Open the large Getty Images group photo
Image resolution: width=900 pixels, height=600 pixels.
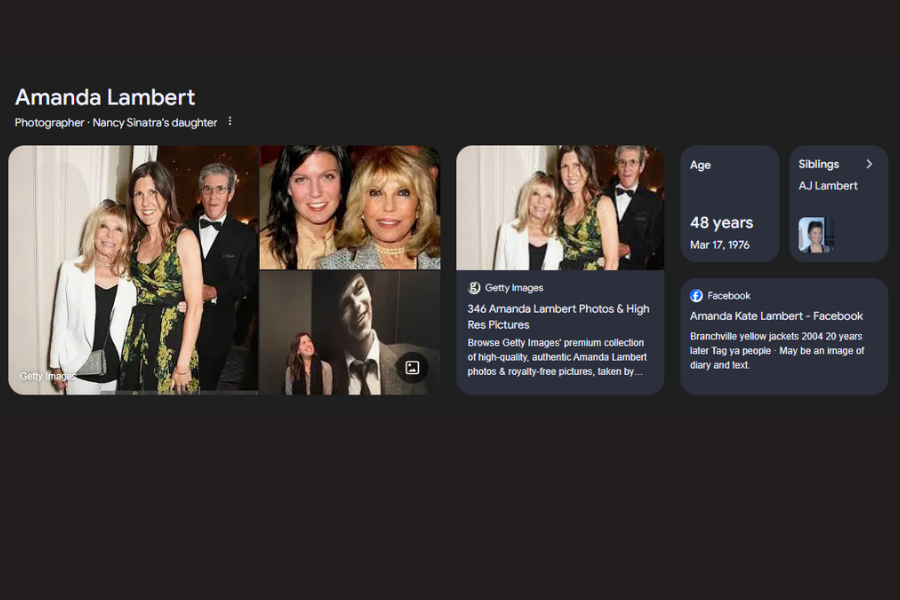point(133,270)
